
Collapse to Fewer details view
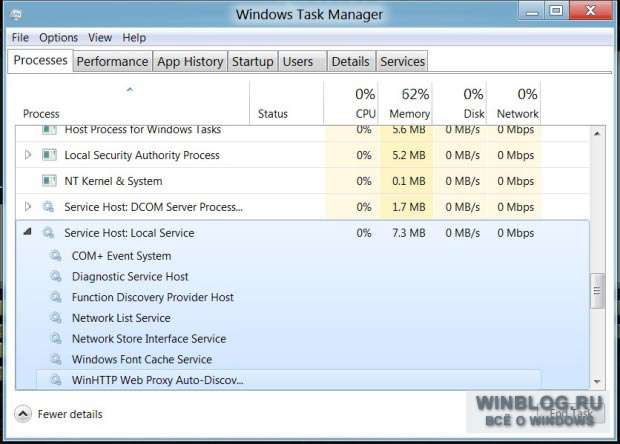[59, 414]
